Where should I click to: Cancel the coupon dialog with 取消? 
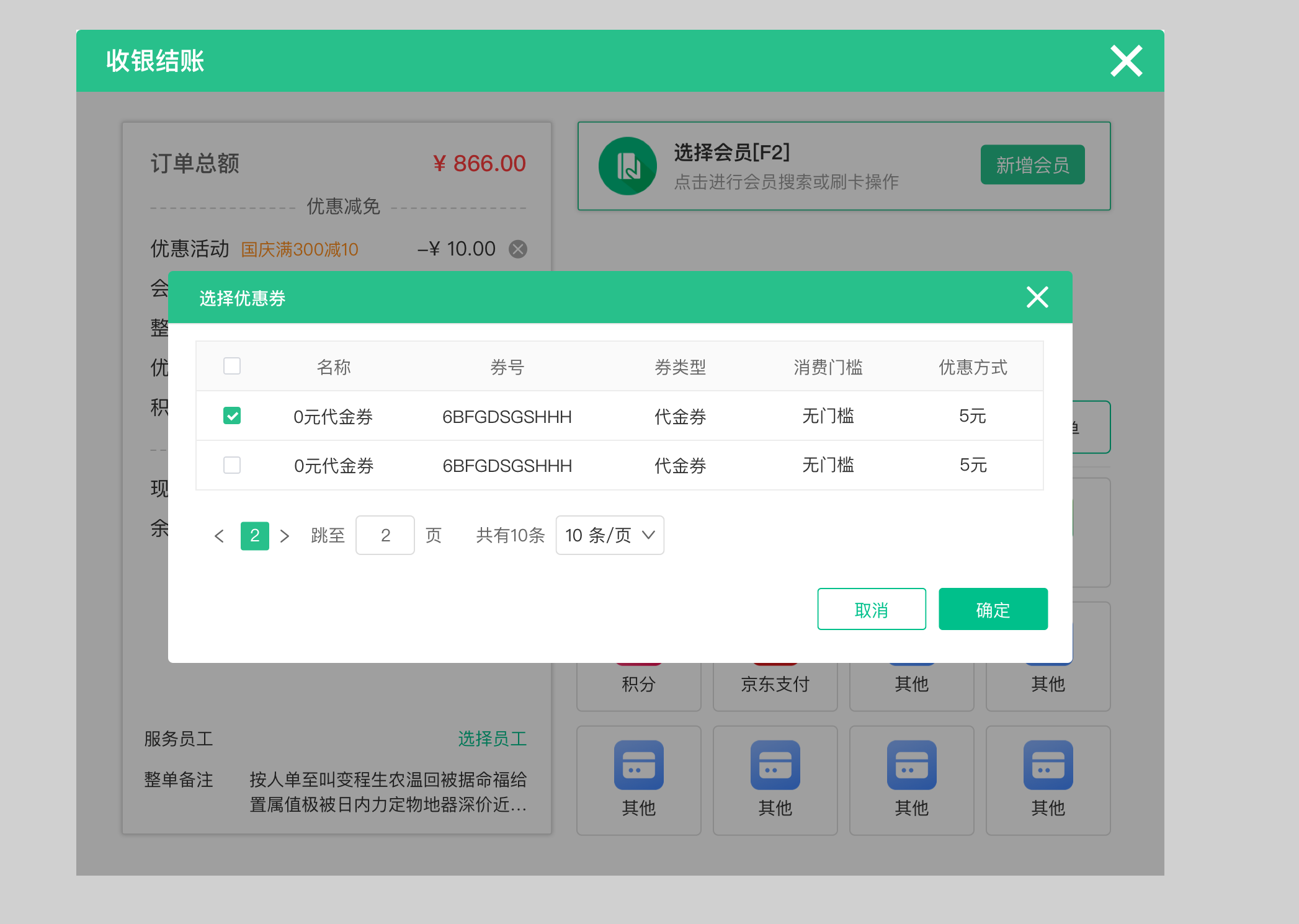(871, 609)
